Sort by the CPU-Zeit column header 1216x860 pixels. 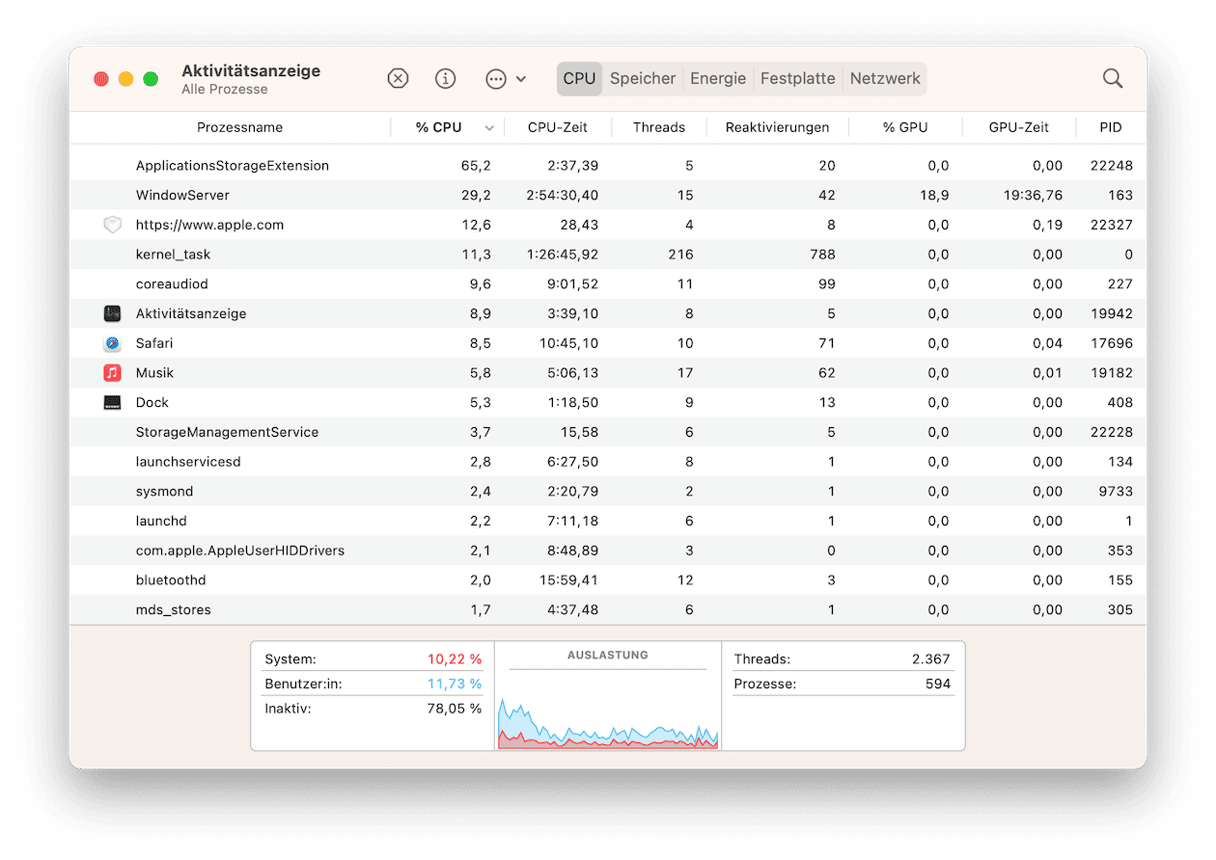coord(557,127)
